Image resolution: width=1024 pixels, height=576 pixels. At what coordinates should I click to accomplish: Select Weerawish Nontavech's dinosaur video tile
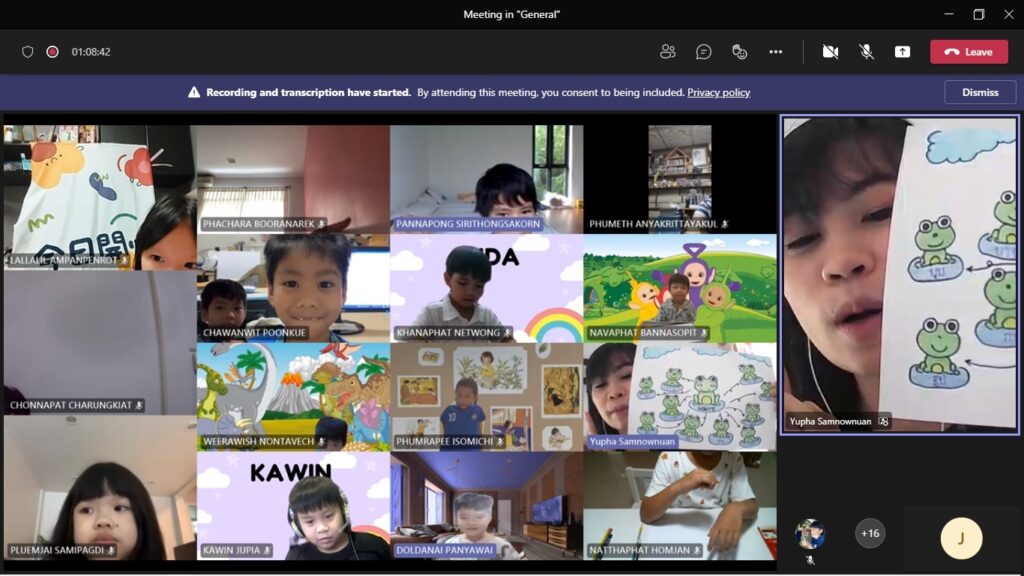[x=293, y=396]
